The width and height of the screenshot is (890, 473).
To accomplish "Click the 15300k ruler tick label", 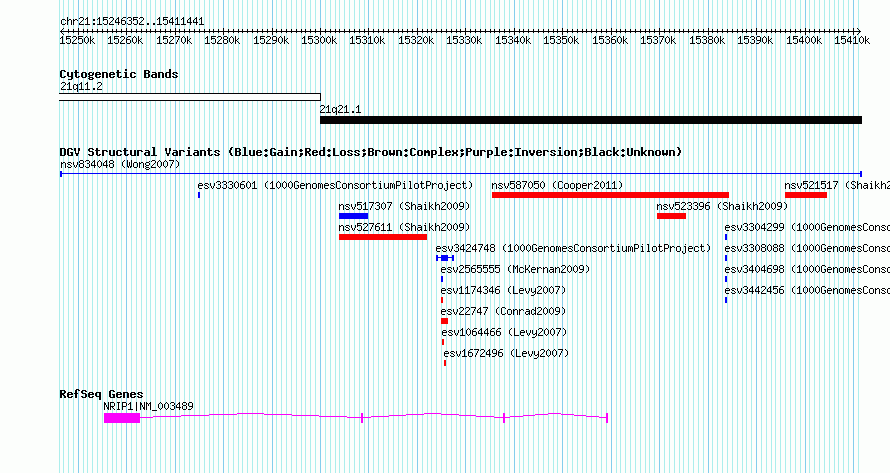I will [x=319, y=40].
